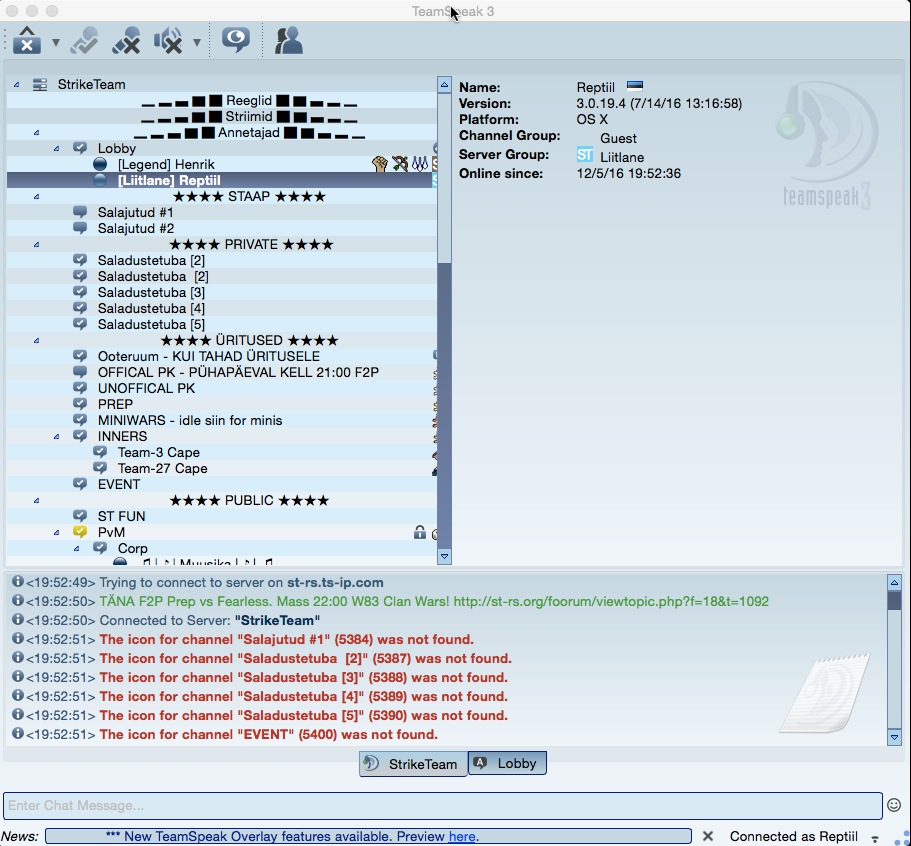
Task: Click channel tree scrollbar up arrow
Action: coord(444,84)
